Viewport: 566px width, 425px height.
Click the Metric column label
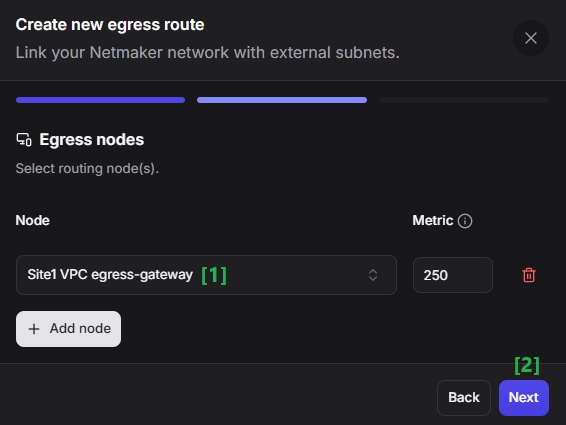(x=432, y=220)
